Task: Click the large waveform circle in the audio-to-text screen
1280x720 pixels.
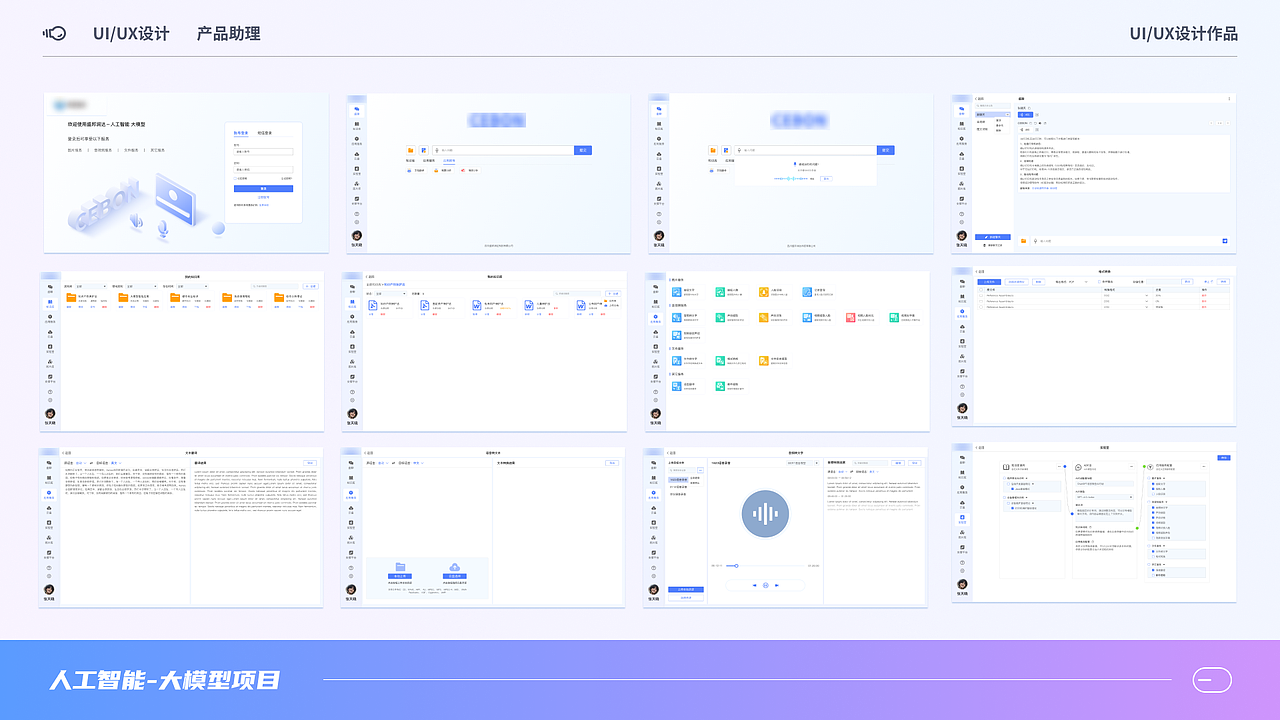Action: 765,514
